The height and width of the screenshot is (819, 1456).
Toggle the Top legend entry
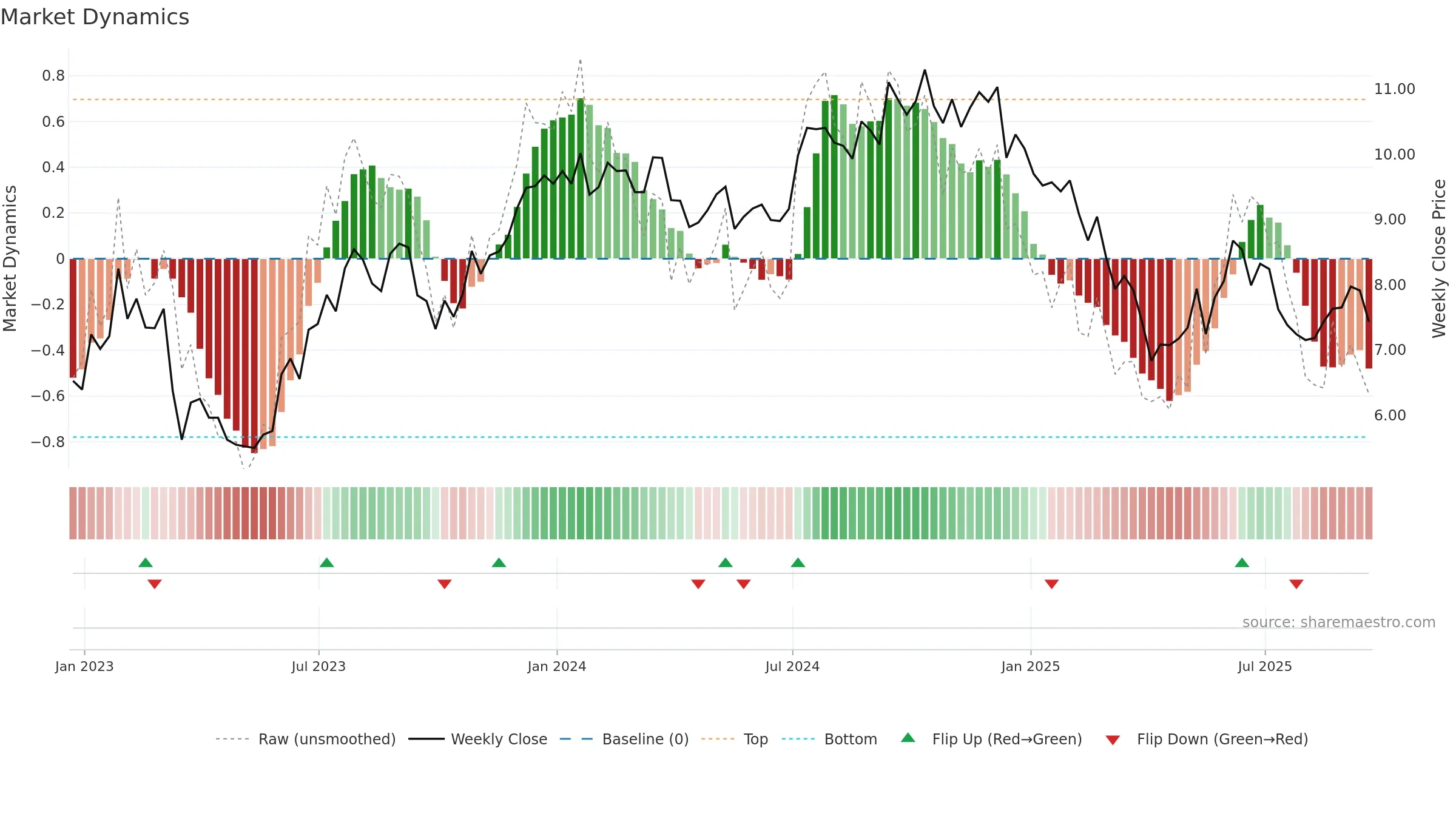tap(734, 739)
